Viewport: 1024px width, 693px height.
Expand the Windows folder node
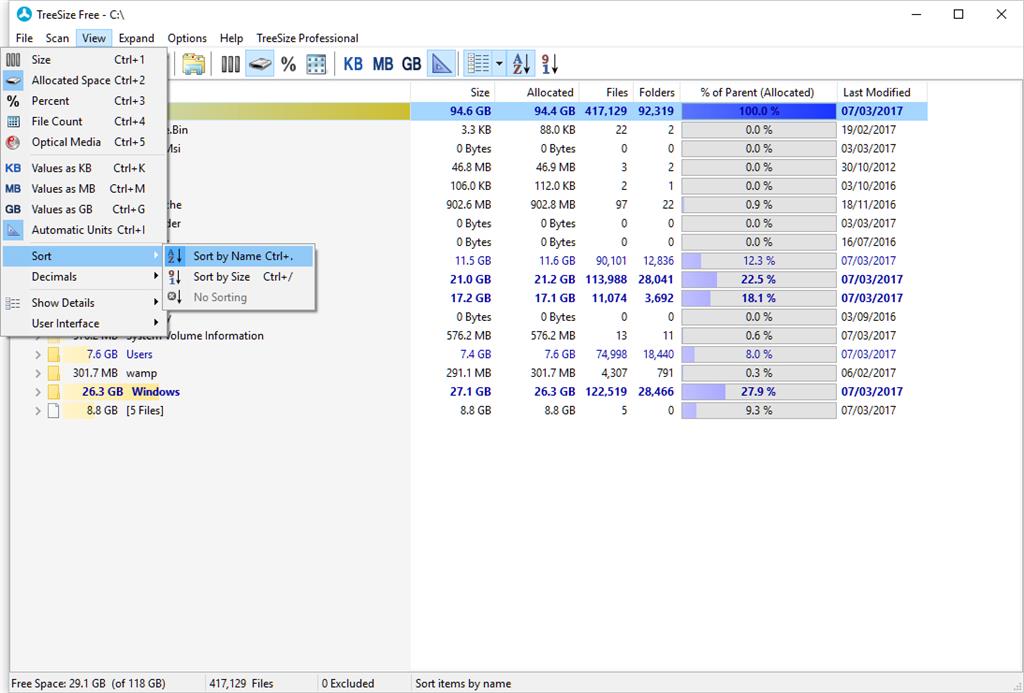pos(38,392)
